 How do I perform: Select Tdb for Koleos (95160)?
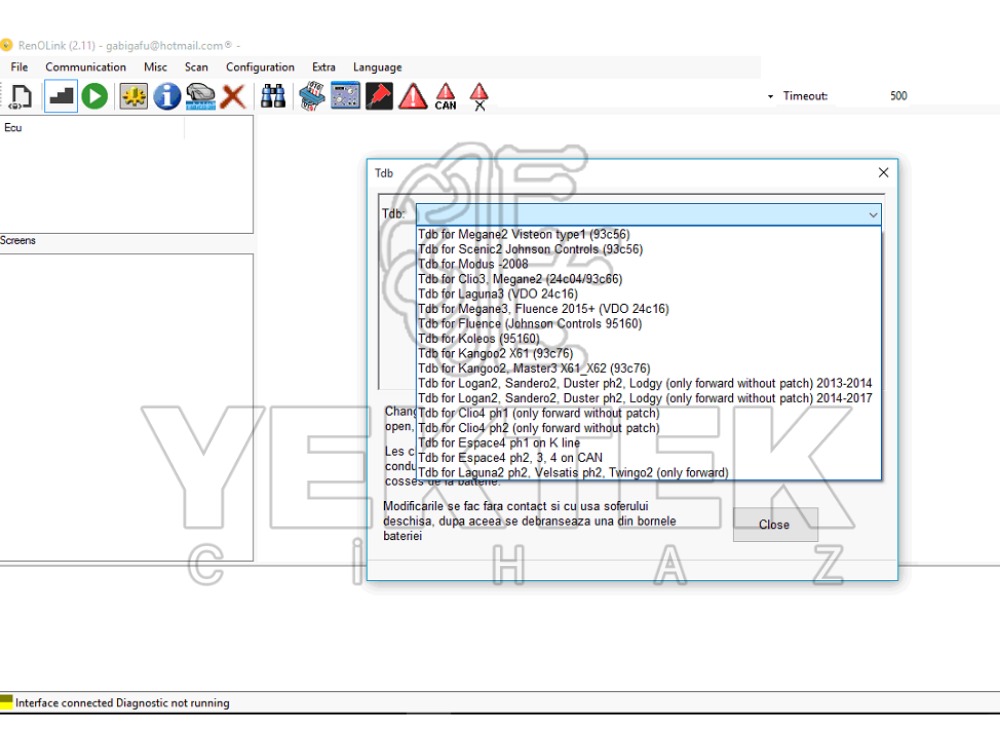click(649, 339)
